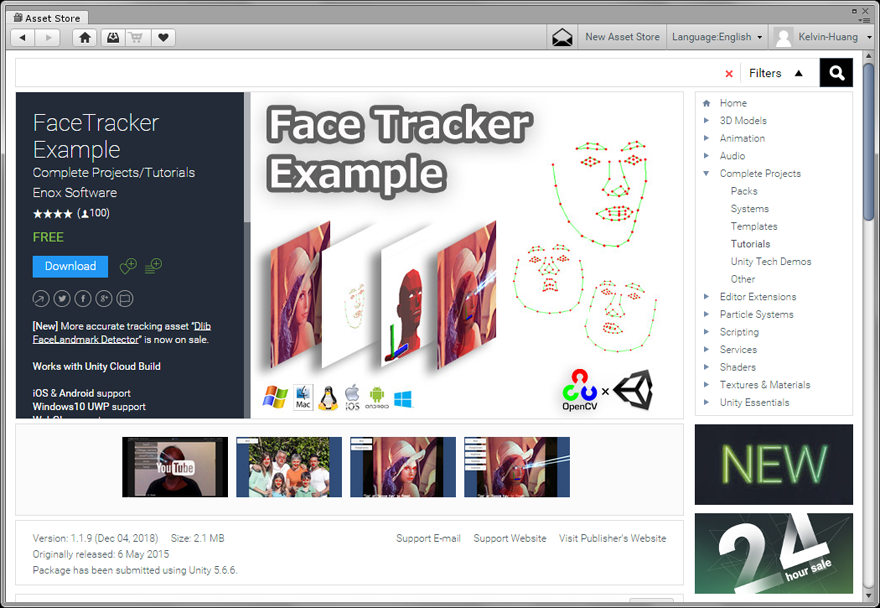Click the description panel scrollbar
The image size is (880, 608).
(x=247, y=157)
